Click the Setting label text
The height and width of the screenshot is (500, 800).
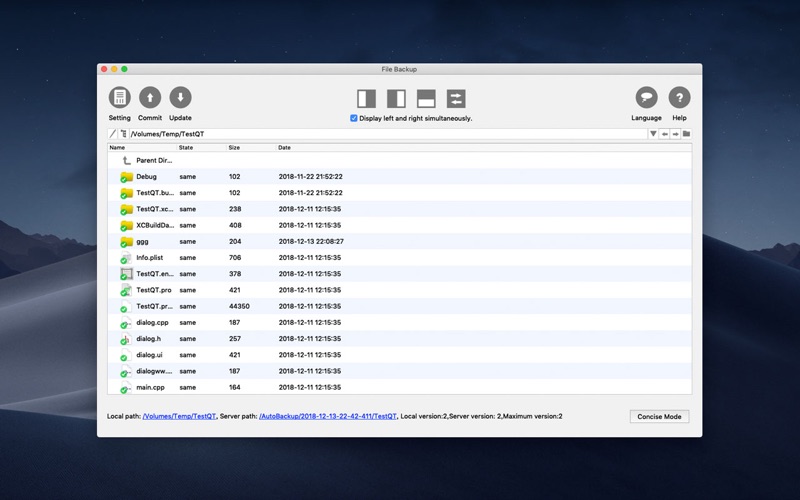(119, 118)
